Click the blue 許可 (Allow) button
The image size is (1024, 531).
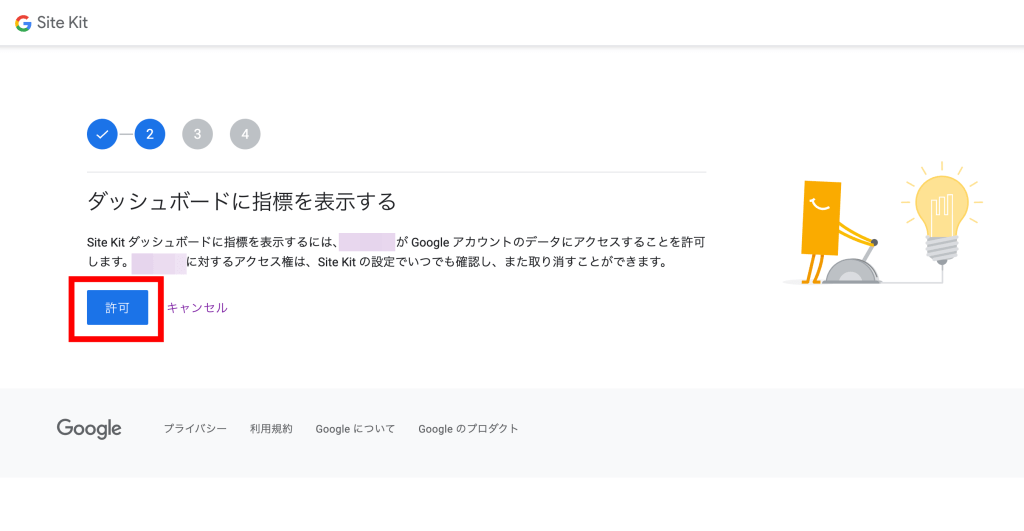[x=118, y=308]
